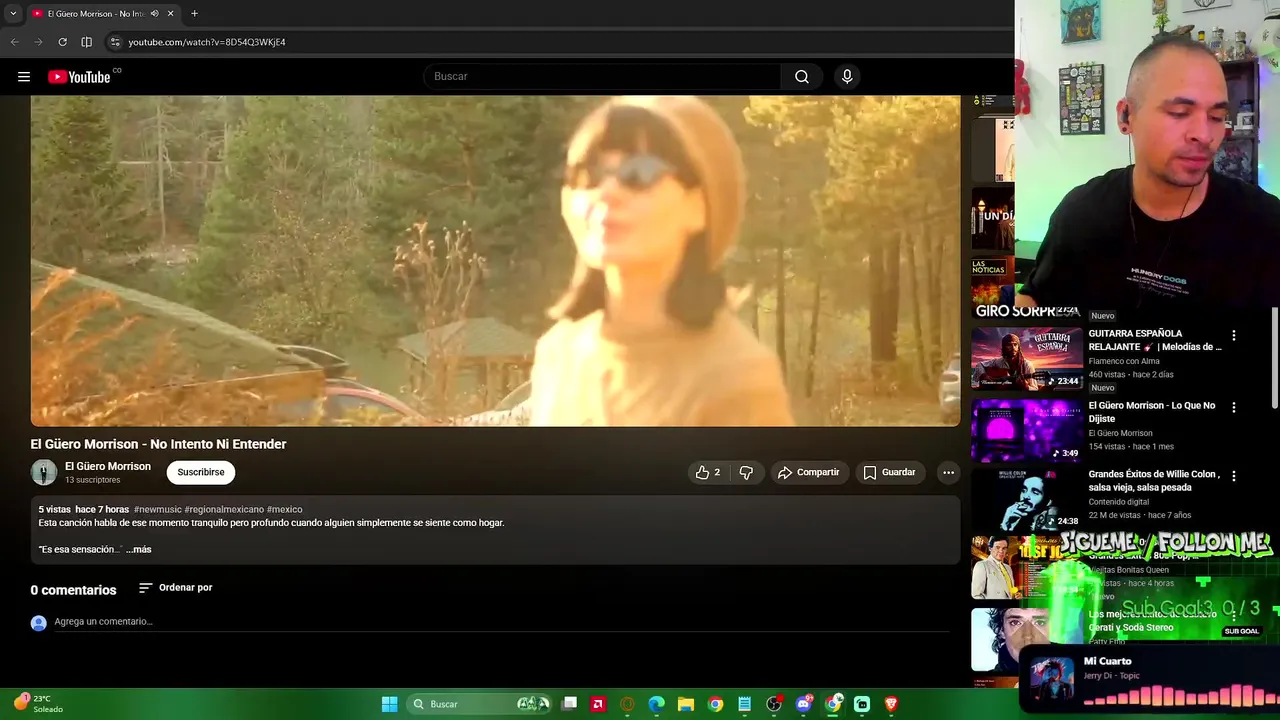Like the video with thumbs up
This screenshot has height=720, width=1280.
(x=708, y=472)
